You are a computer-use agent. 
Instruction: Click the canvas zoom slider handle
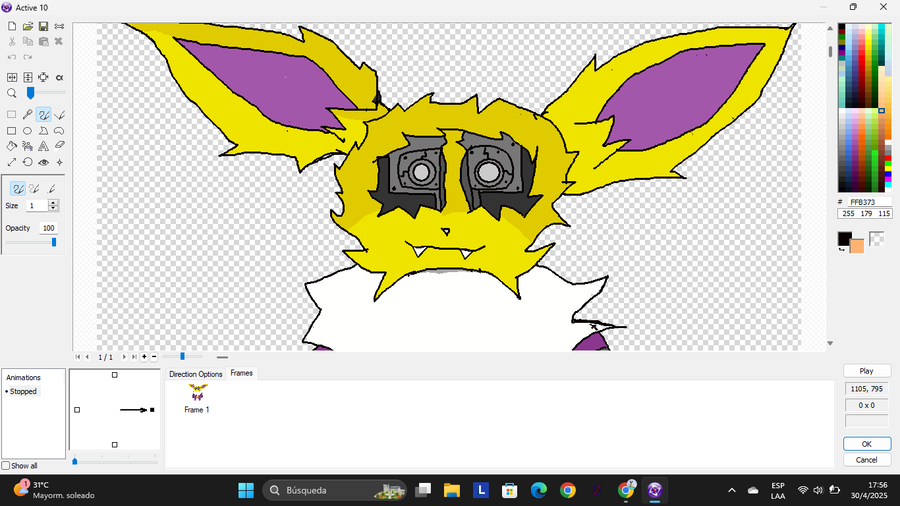pyautogui.click(x=30, y=93)
